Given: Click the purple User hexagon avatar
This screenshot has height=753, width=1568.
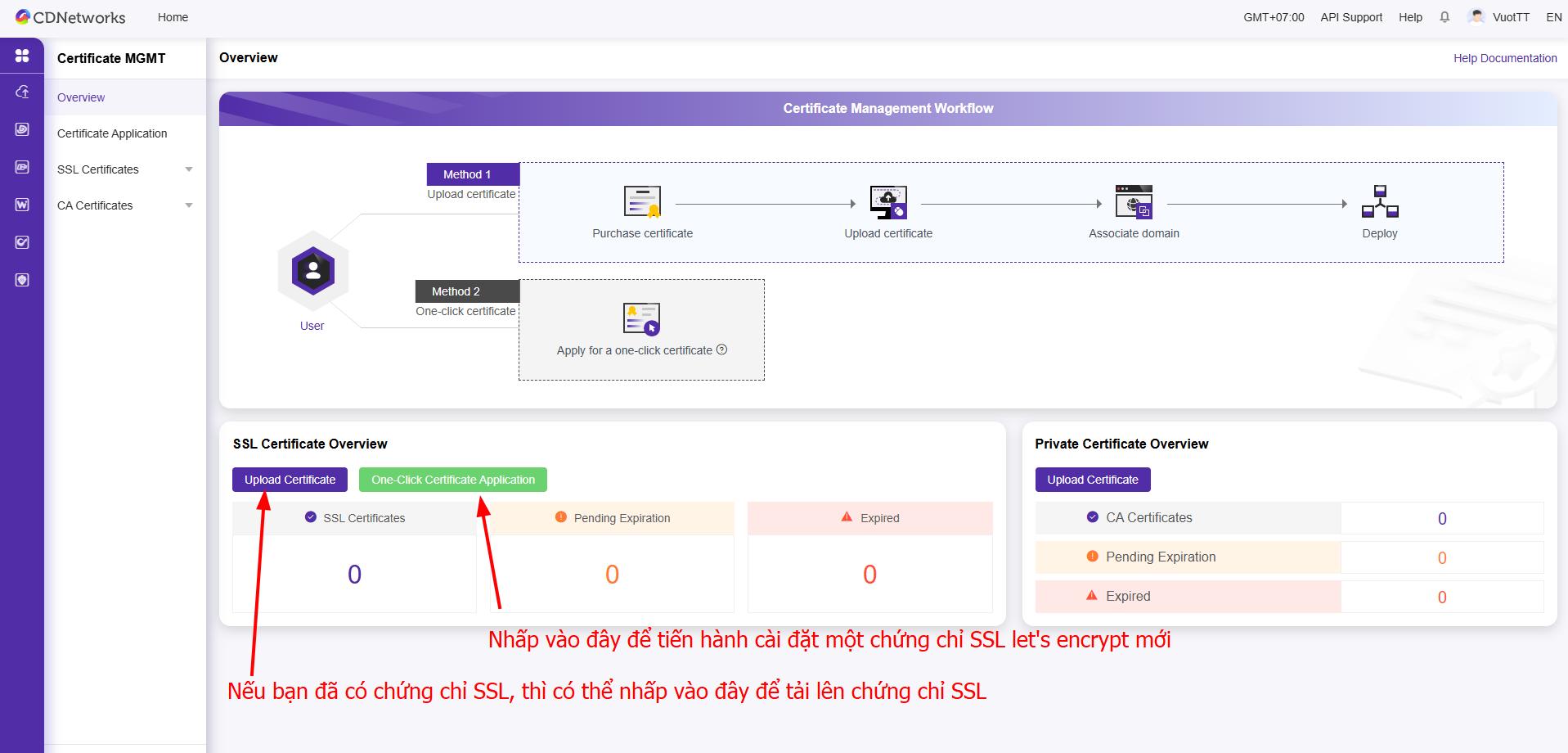Looking at the screenshot, I should click(x=312, y=271).
